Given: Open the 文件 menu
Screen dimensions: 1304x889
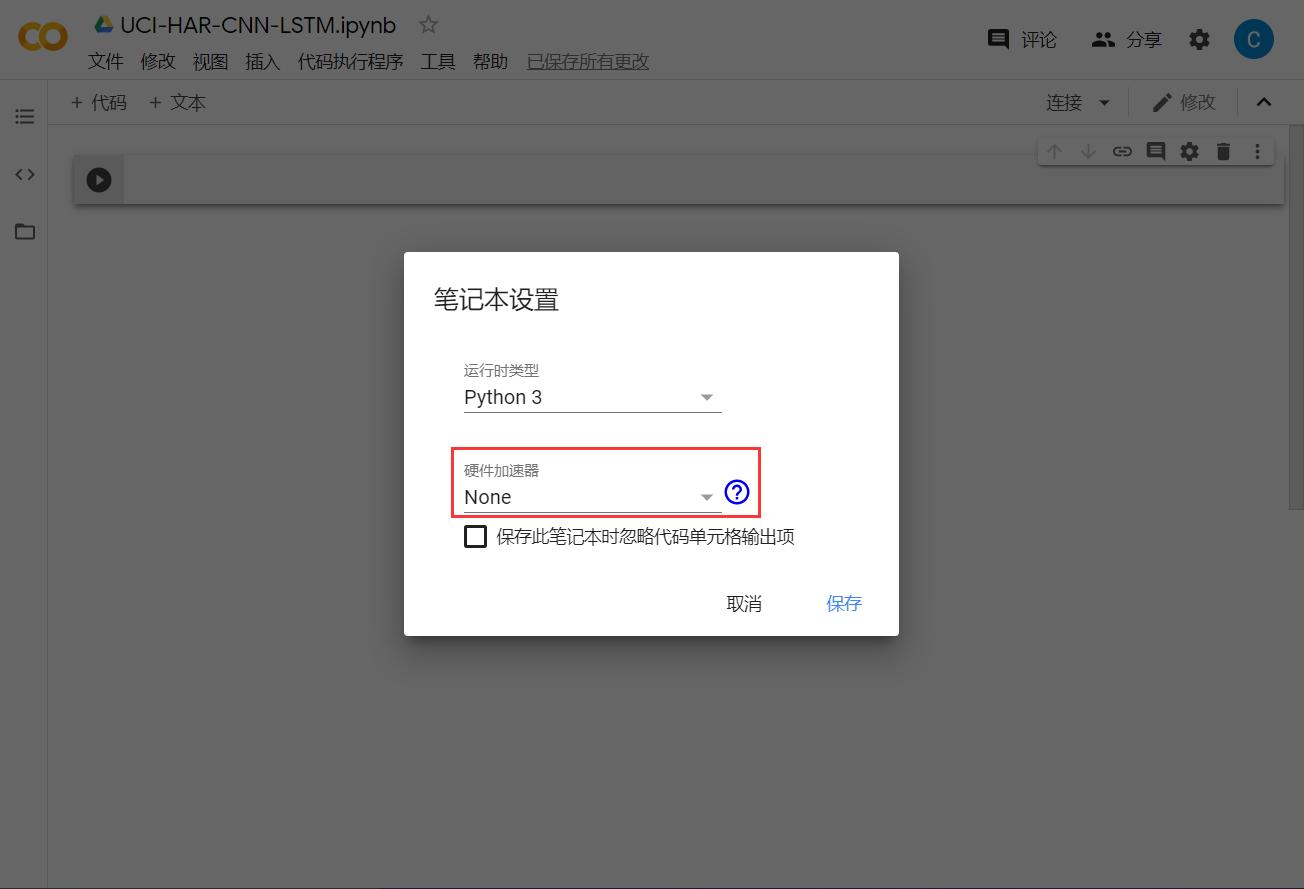Looking at the screenshot, I should (106, 62).
